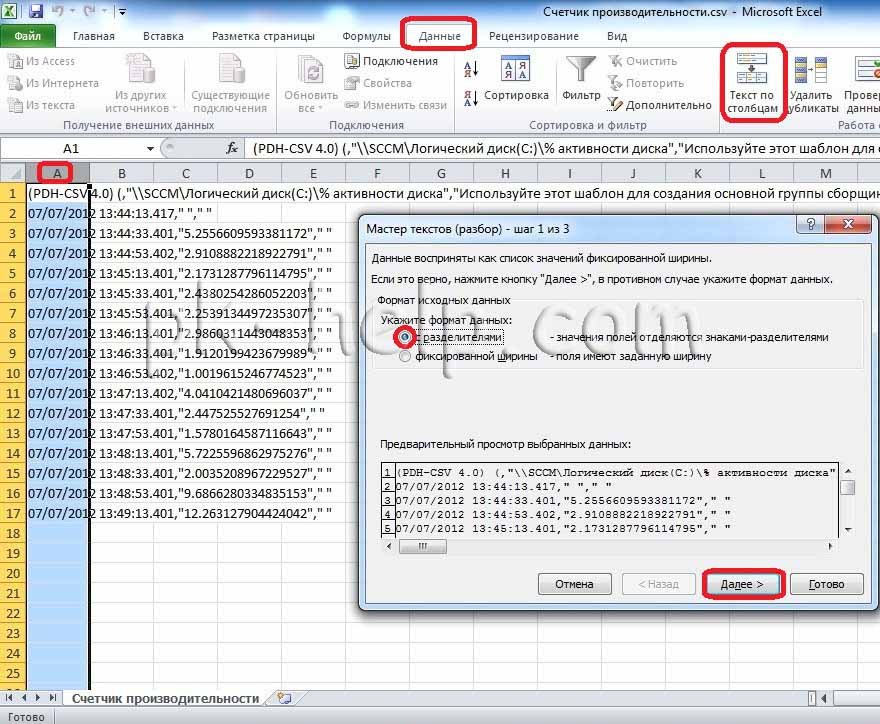
Task: Click Очистить filter
Action: coord(643,61)
